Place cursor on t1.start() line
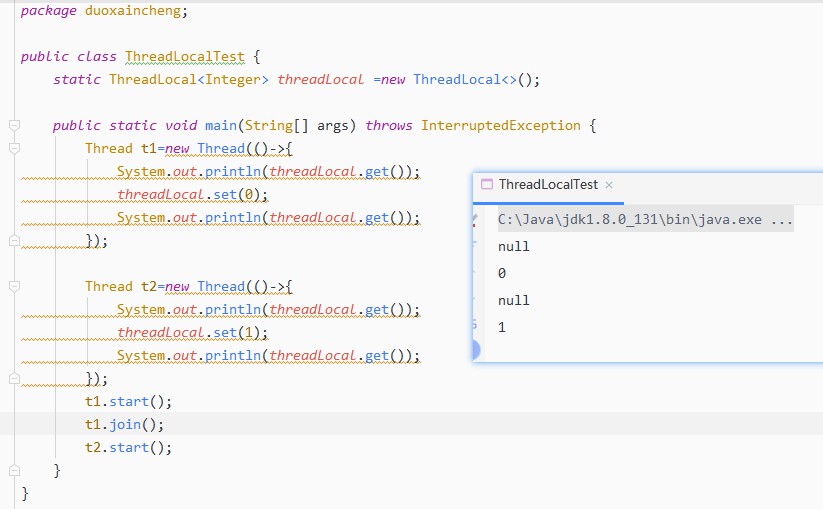 [x=129, y=401]
